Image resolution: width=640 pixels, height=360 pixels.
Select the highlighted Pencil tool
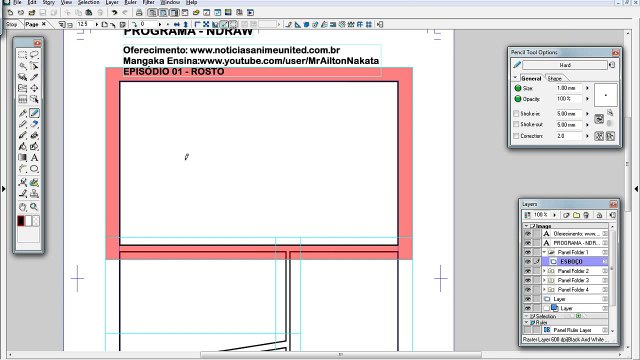coord(34,113)
